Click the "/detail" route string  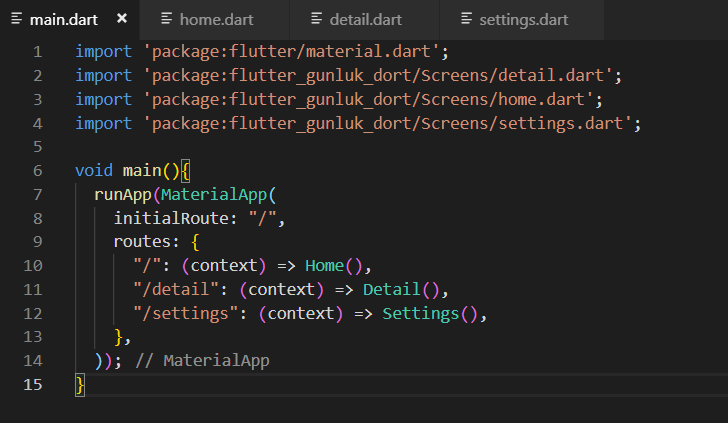tap(176, 290)
